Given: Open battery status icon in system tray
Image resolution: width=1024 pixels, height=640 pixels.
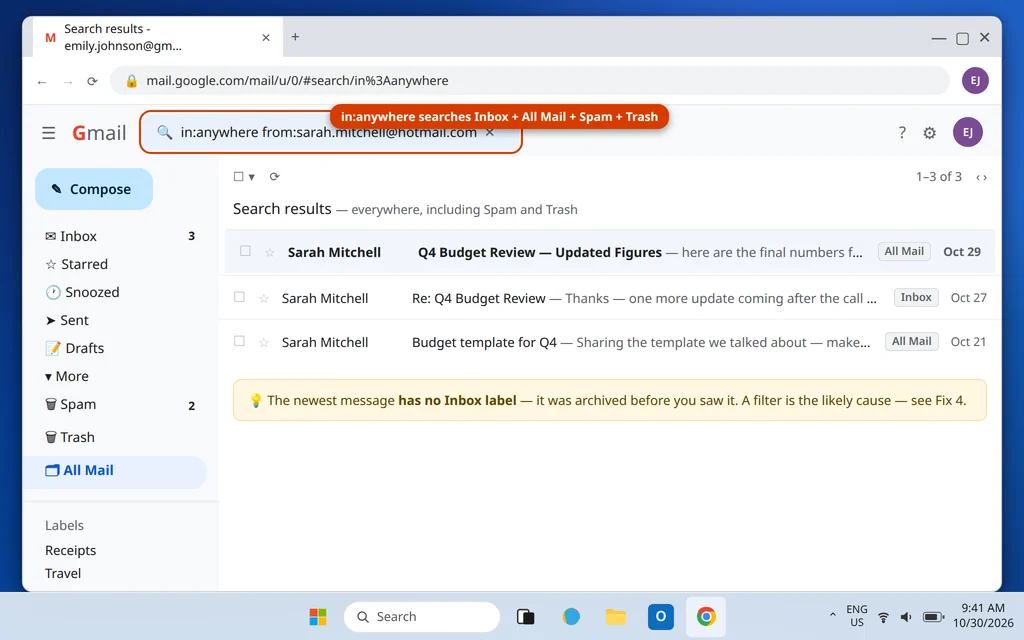Looking at the screenshot, I should point(933,617).
